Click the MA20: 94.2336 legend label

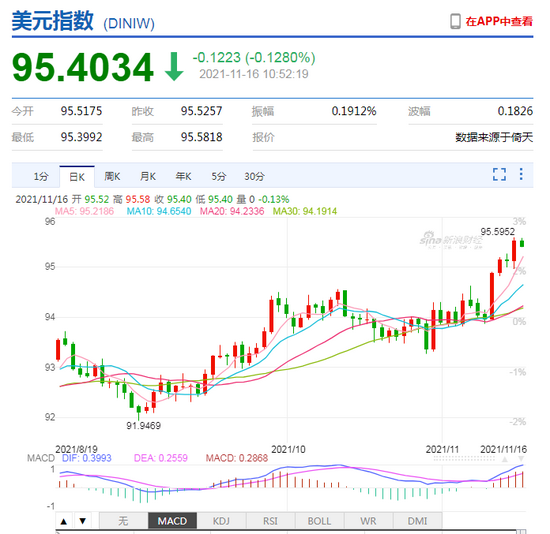pyautogui.click(x=232, y=211)
